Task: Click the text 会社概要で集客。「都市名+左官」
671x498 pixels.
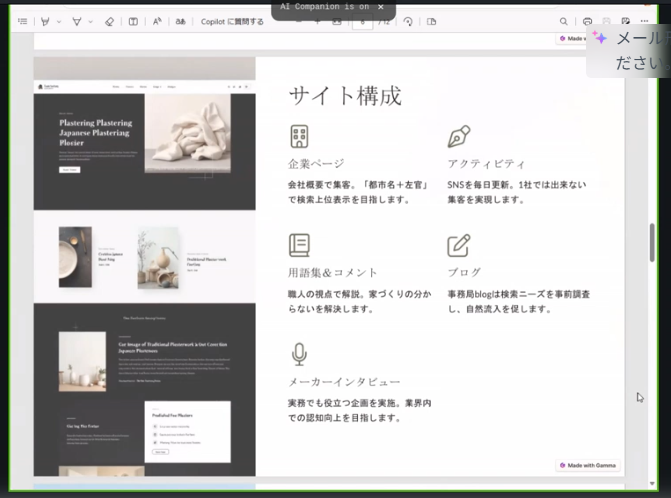Action: [358, 185]
